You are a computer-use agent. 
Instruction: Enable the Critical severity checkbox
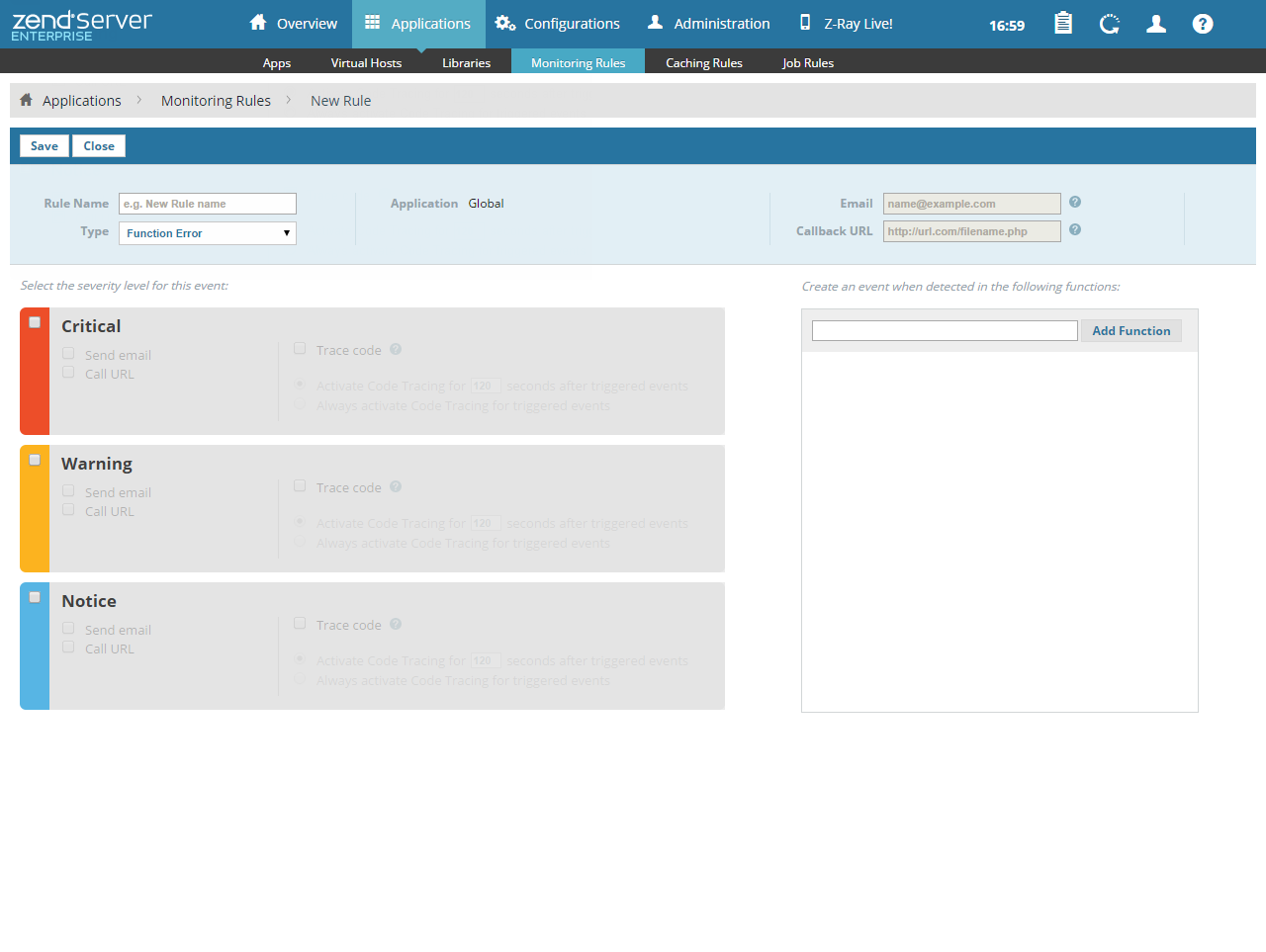35,322
